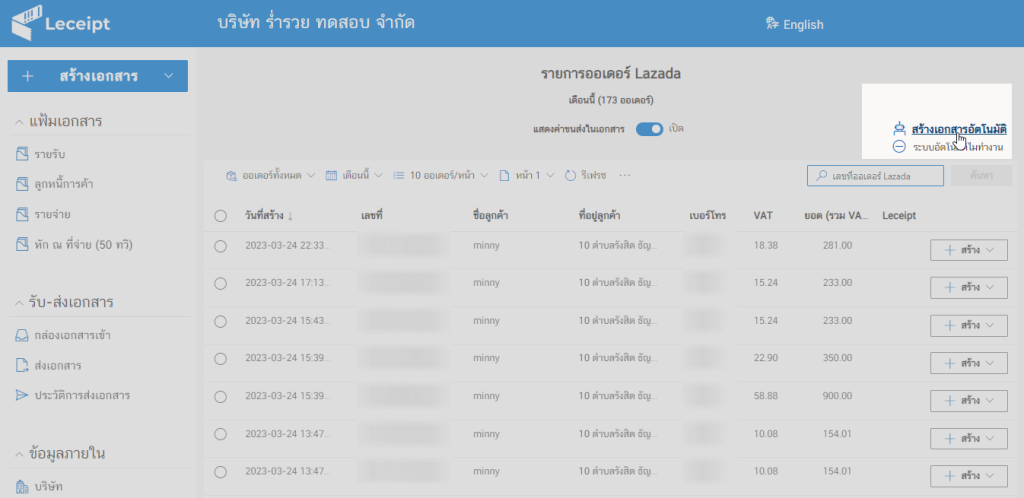The height and width of the screenshot is (498, 1024).
Task: Click the รีเฟรช refresh icon
Action: click(x=570, y=176)
